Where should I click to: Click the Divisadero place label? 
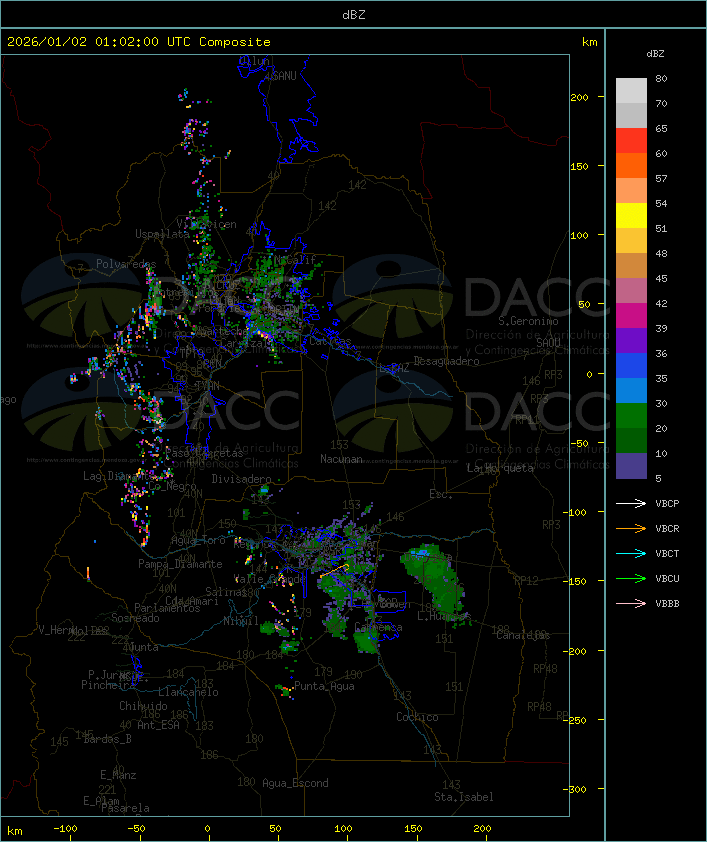point(242,478)
